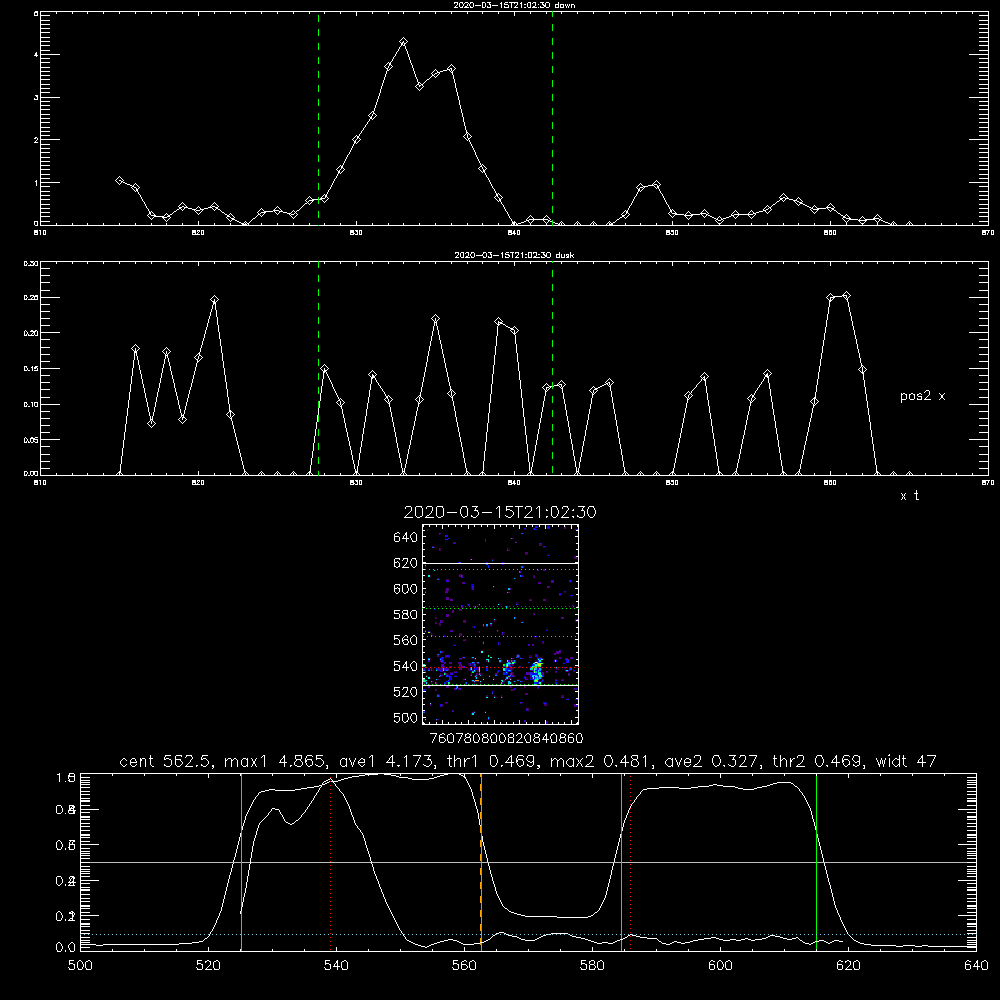Screen dimensions: 1000x1000
Task: Click the red dotted line near 586 in bottom plot
Action: (x=630, y=862)
